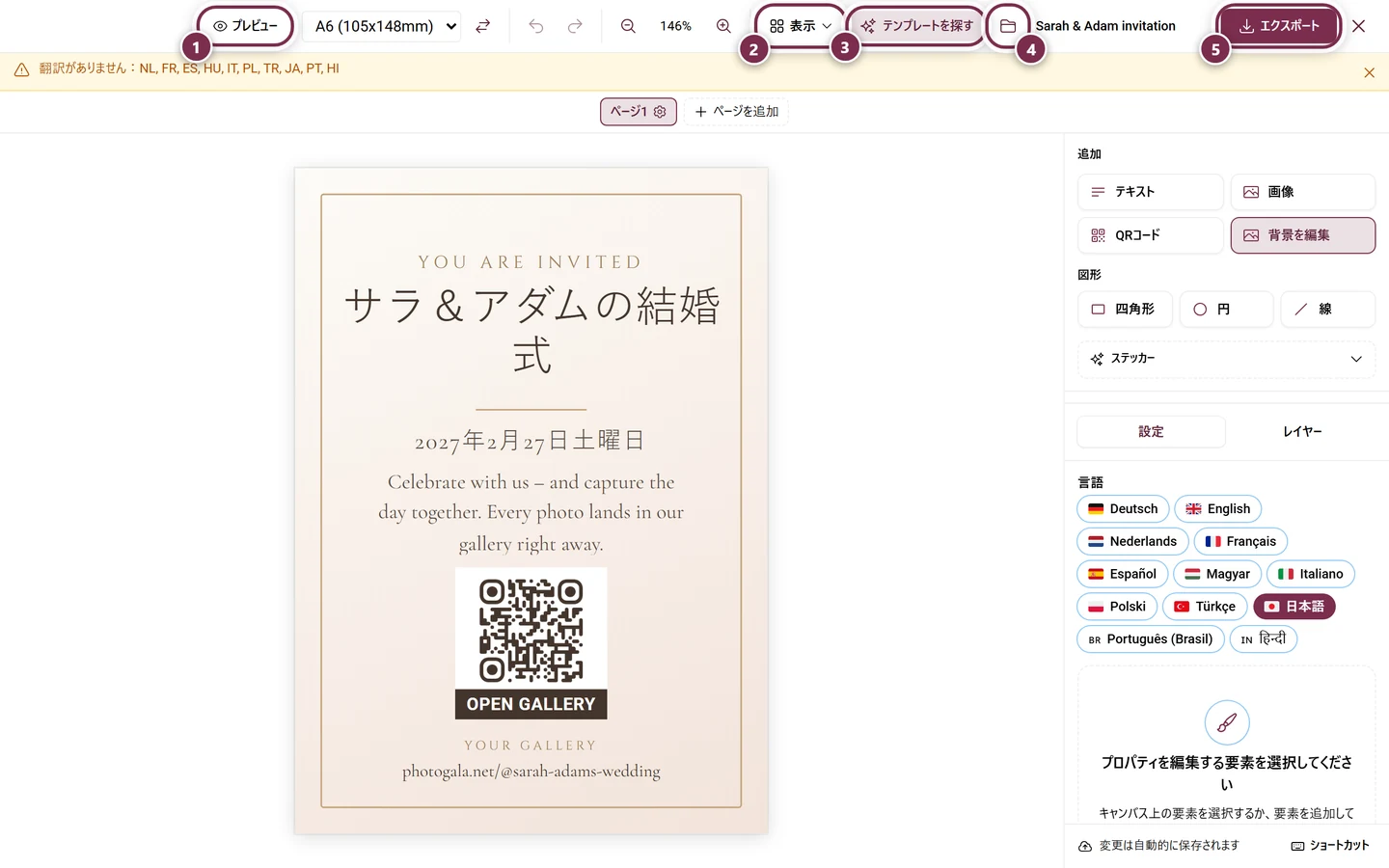
Task: Click the エクスポート export button
Action: [x=1279, y=26]
